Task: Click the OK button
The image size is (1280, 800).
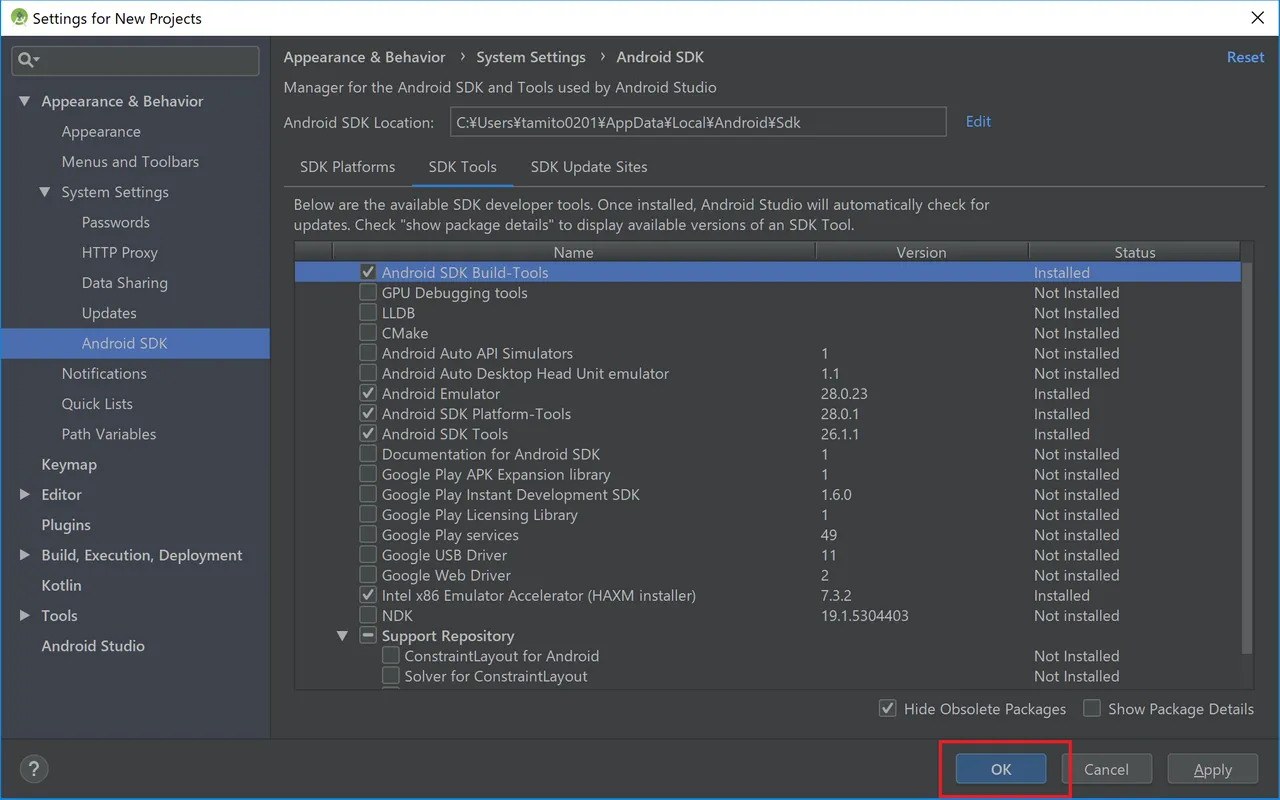Action: (1001, 769)
